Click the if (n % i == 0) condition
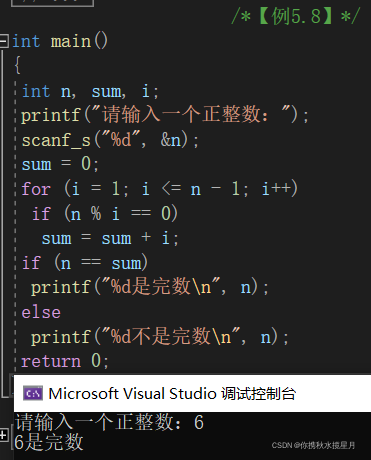Screen dimensions: 371x460 pyautogui.click(x=104, y=213)
